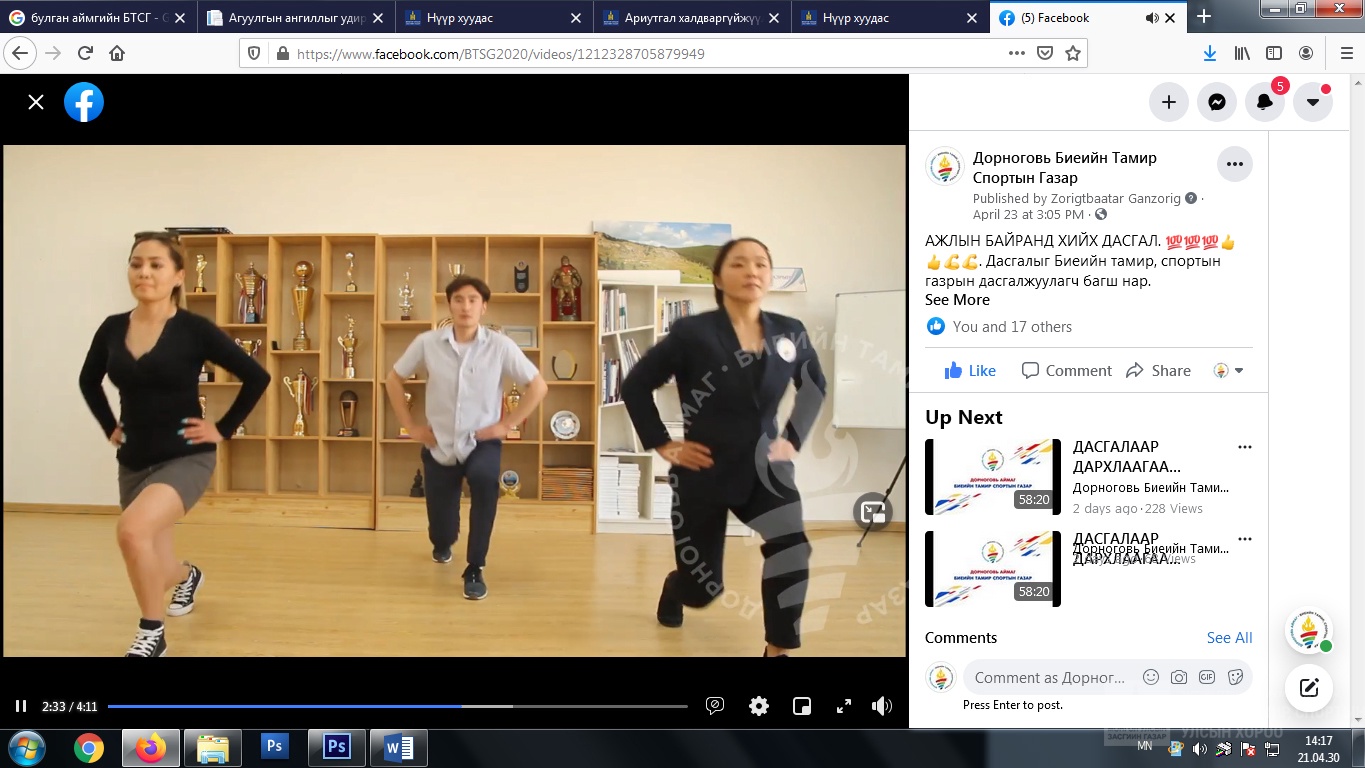
Task: Play the first Up Next video thumbnail
Action: click(x=993, y=477)
